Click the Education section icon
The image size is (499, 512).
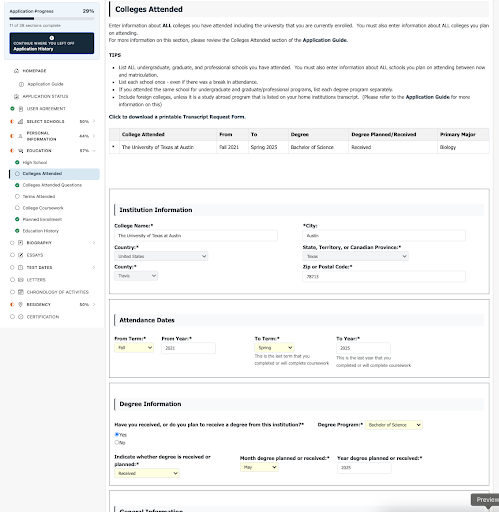point(21,151)
